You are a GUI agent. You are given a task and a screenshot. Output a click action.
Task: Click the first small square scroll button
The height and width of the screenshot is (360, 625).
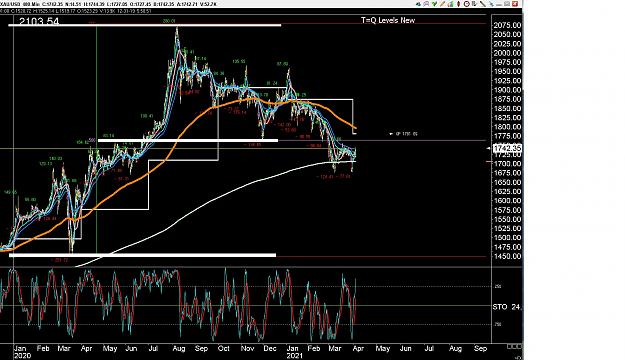[x=509, y=346]
